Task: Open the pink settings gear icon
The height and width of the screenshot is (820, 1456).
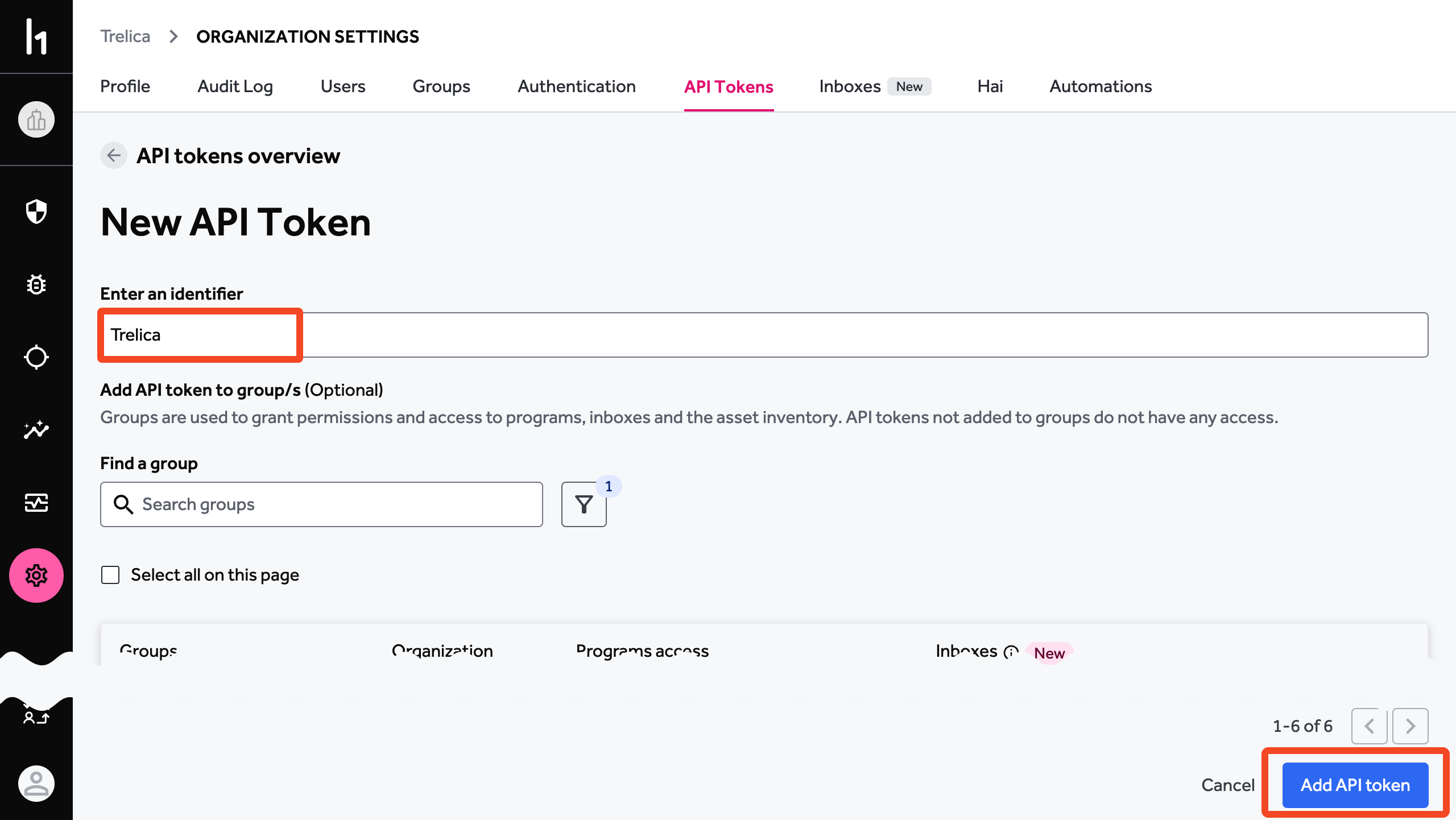Action: coord(36,575)
